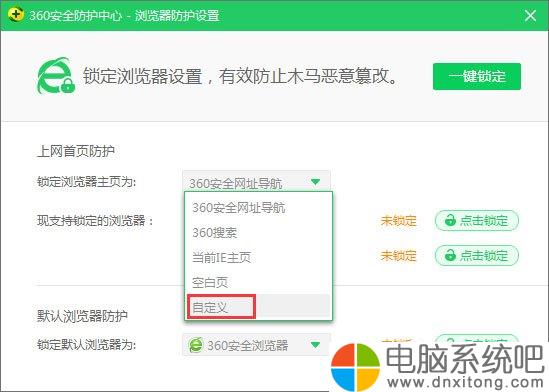Viewport: 549px width, 392px height.
Task: Click the 默认浏览器防护 heading
Action: click(x=82, y=316)
